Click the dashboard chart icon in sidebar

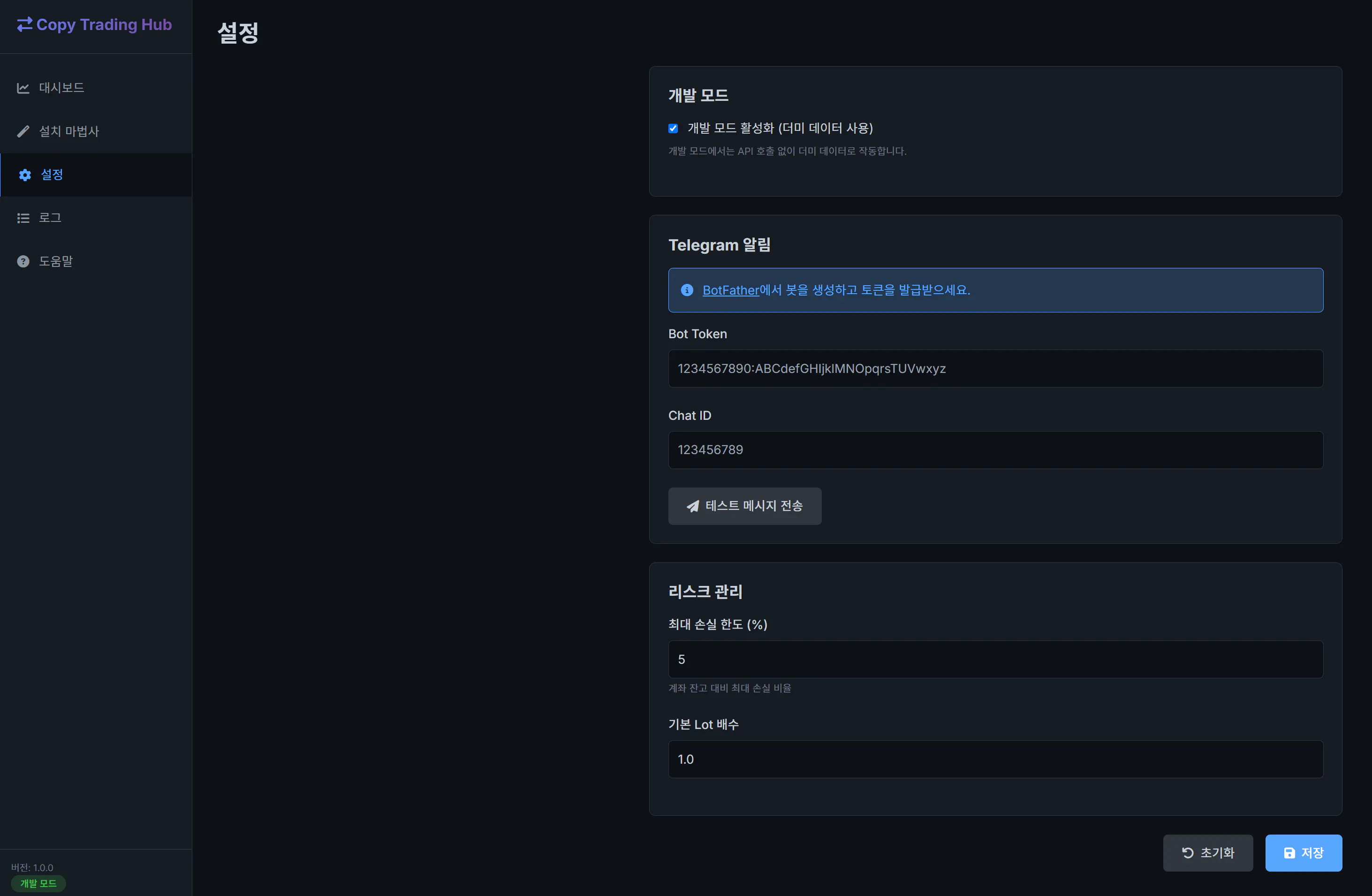coord(23,88)
